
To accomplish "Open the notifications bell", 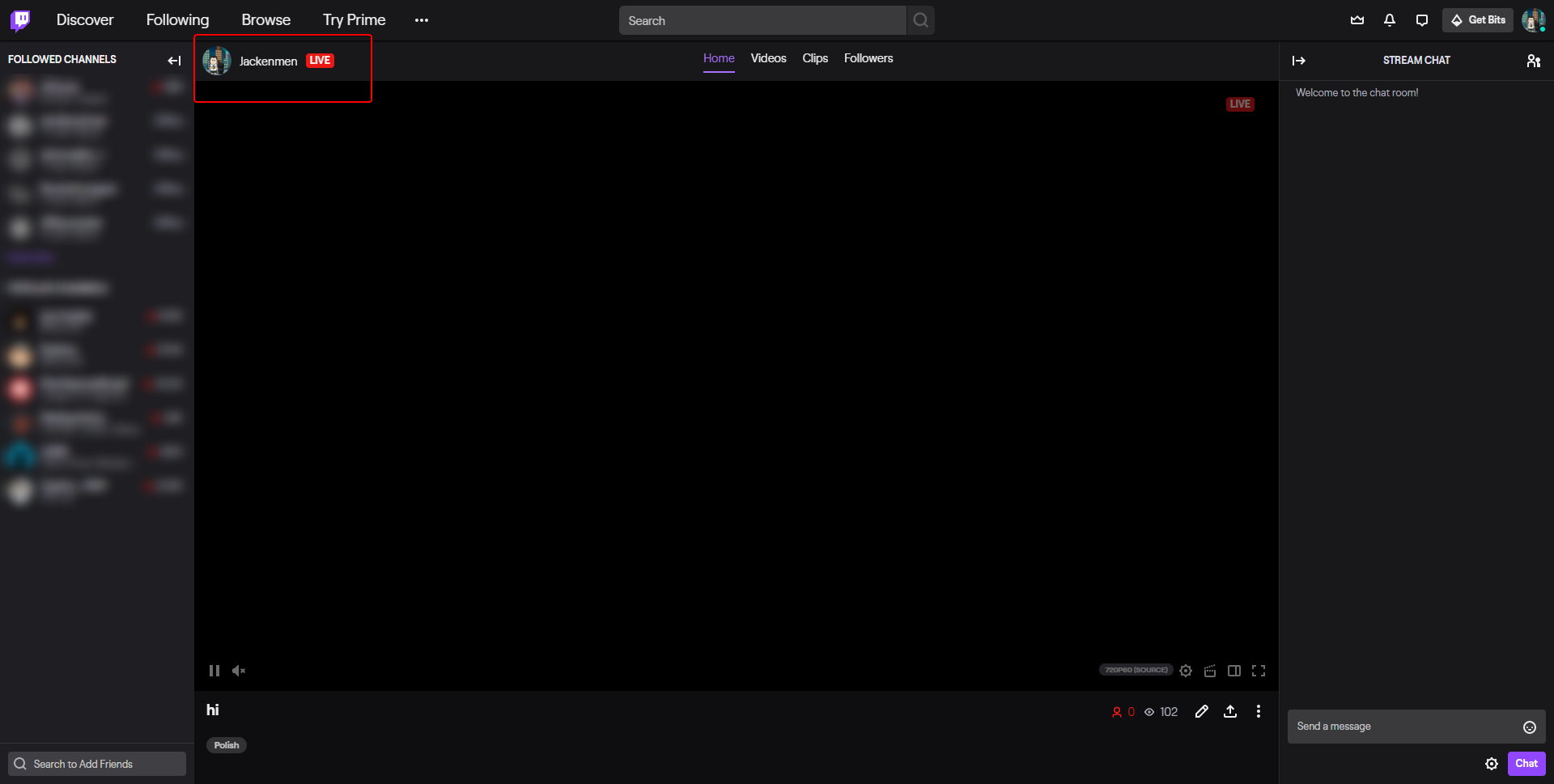I will coord(1390,20).
